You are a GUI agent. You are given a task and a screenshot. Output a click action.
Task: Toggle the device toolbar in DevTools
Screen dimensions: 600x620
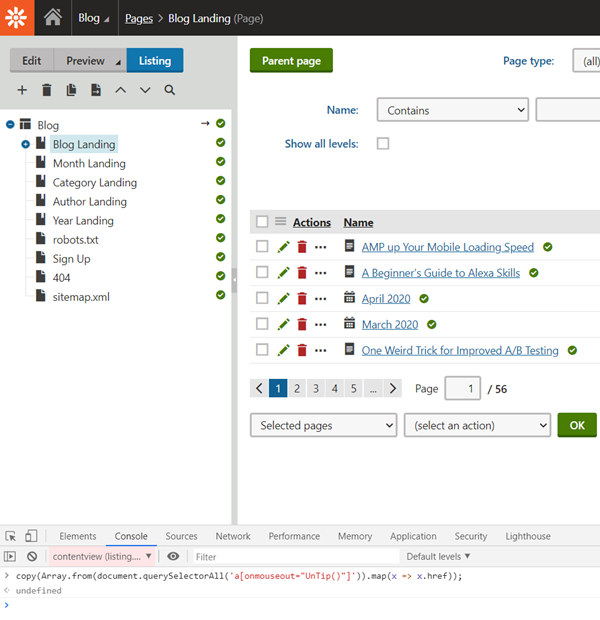coord(31,536)
